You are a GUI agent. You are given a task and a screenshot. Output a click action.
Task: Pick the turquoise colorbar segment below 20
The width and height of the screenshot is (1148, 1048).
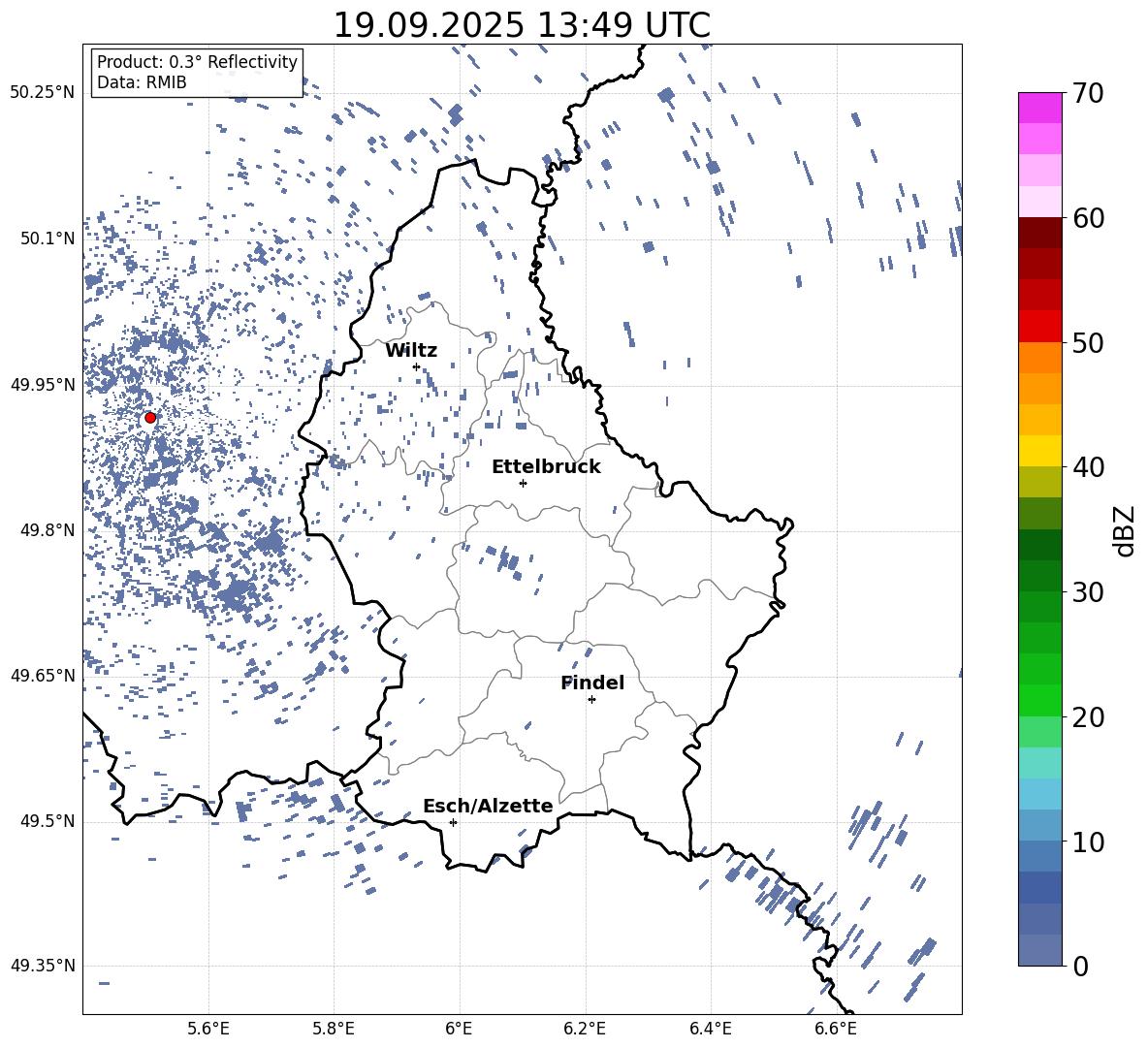coord(1040,763)
